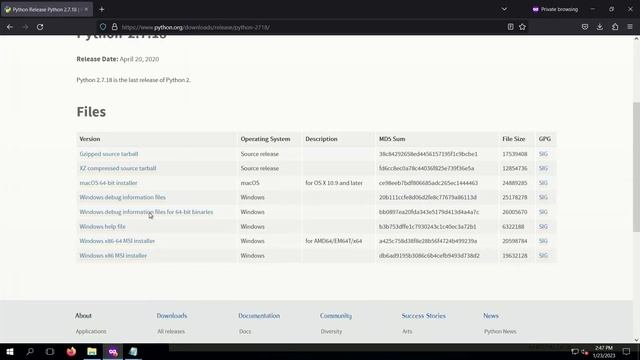
Task: Open Arts link under Success Stories
Action: tap(407, 331)
